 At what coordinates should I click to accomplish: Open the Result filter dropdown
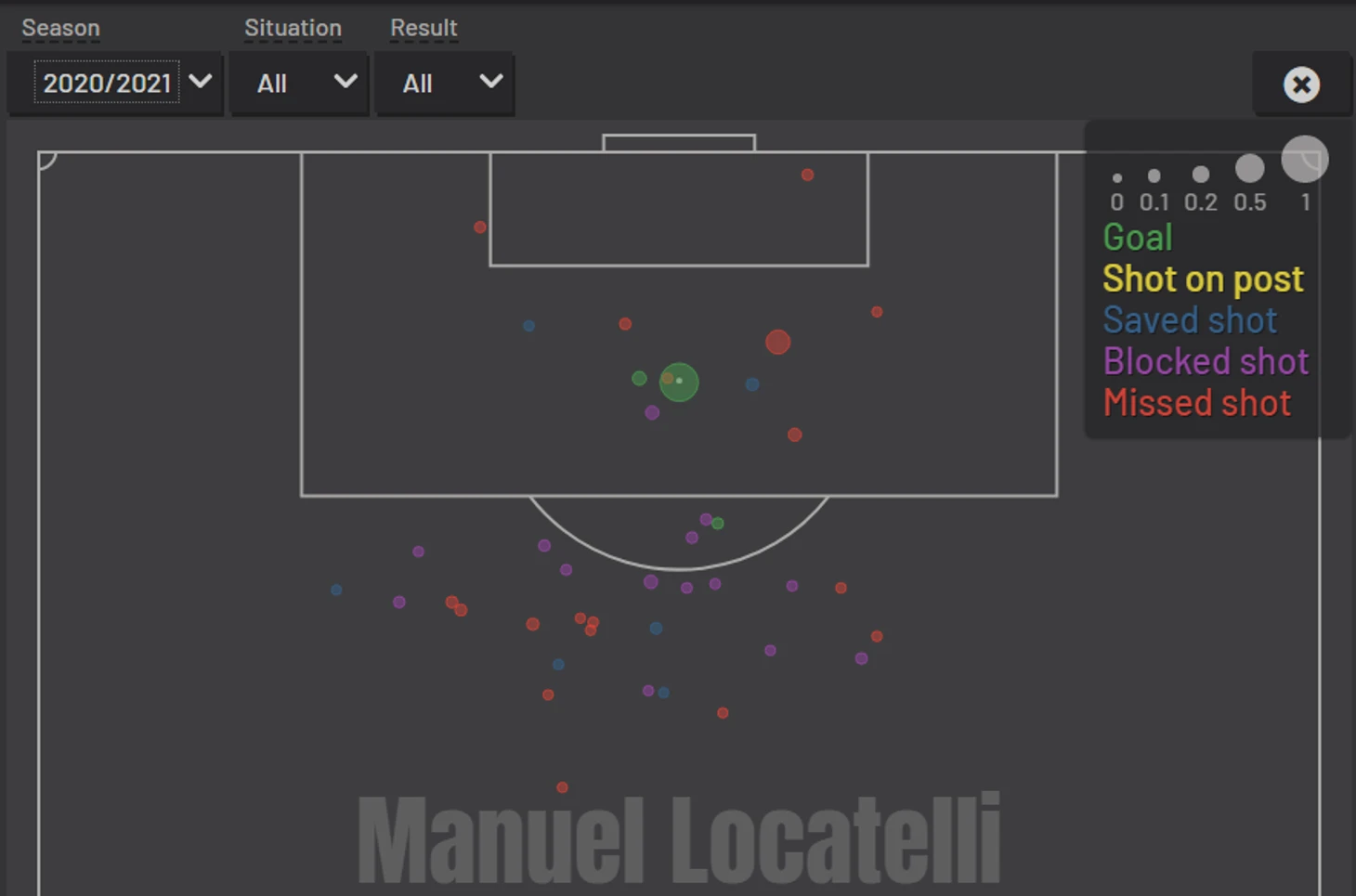coord(445,84)
